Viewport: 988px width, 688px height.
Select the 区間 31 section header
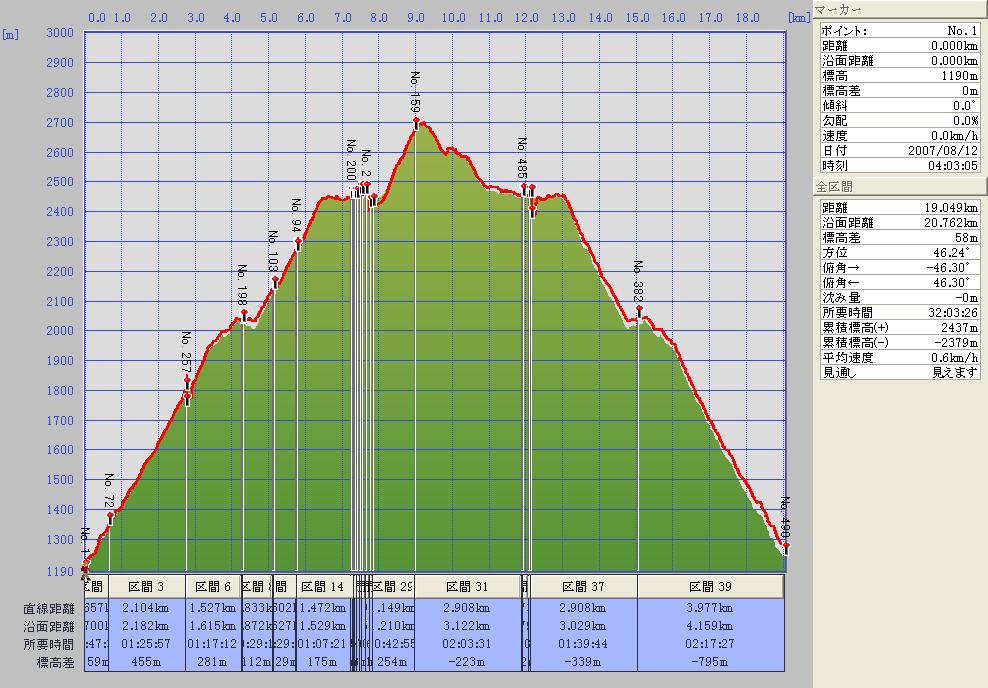pos(468,586)
